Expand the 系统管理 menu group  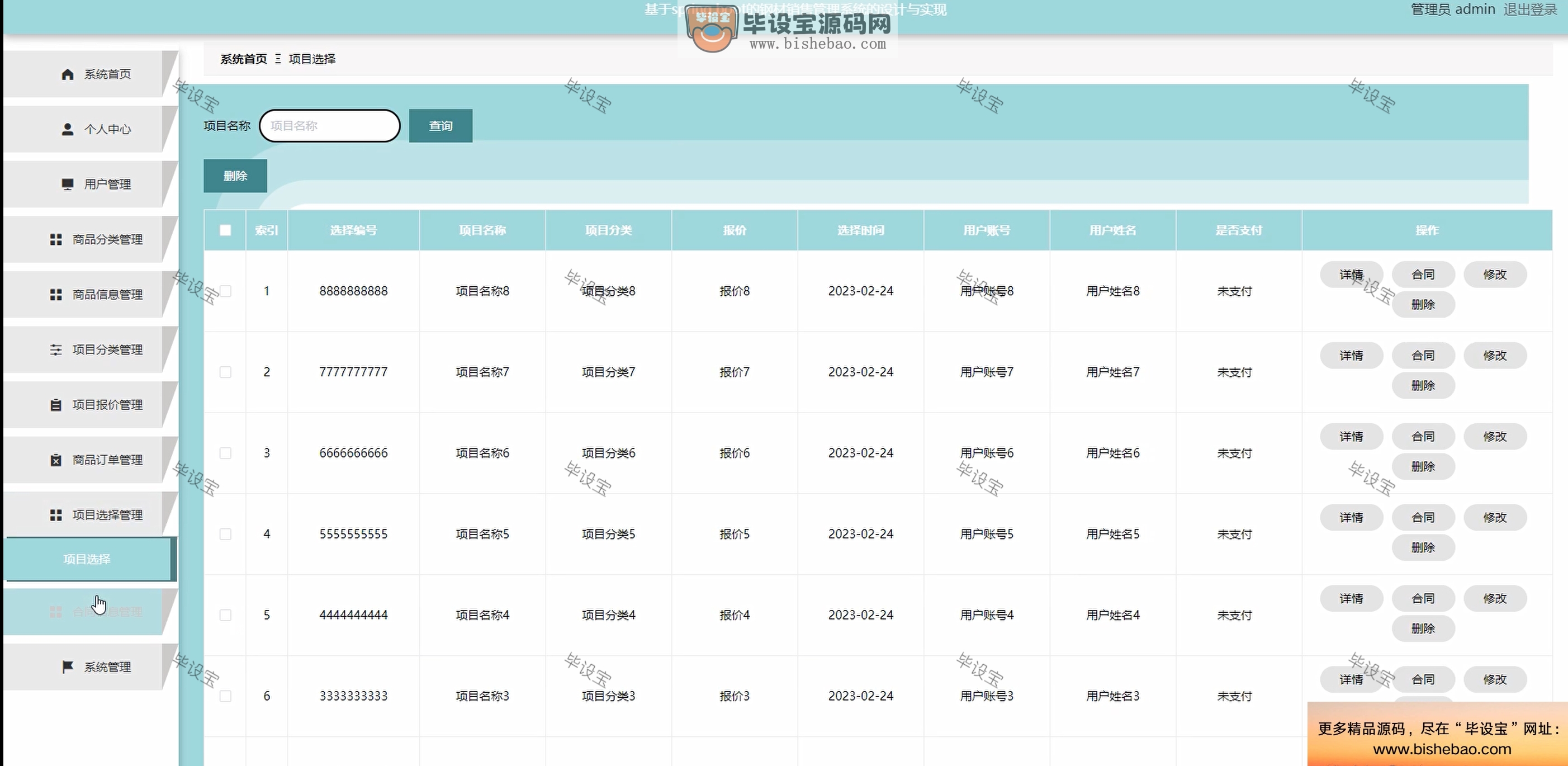pos(90,666)
